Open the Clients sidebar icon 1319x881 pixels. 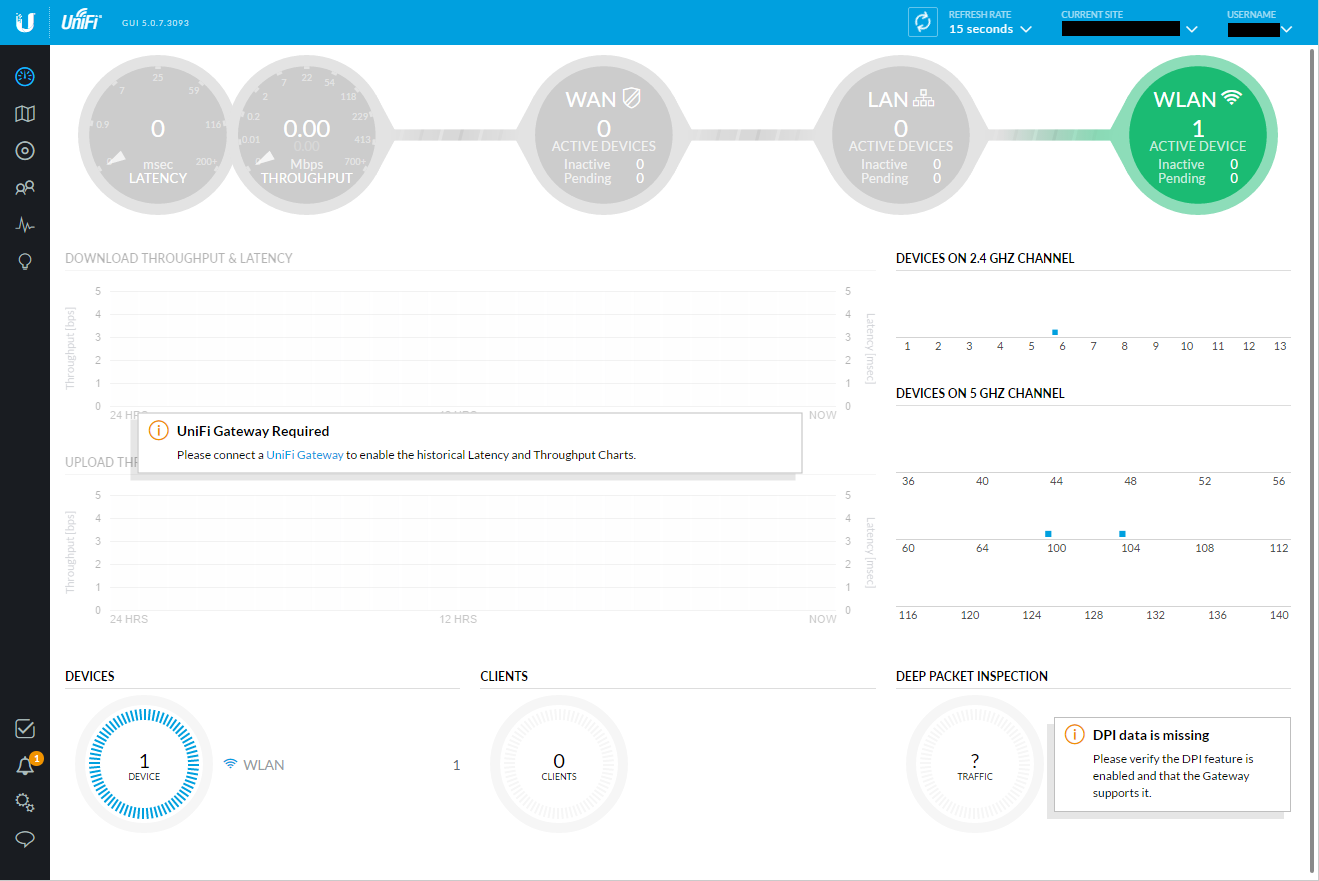coord(25,187)
